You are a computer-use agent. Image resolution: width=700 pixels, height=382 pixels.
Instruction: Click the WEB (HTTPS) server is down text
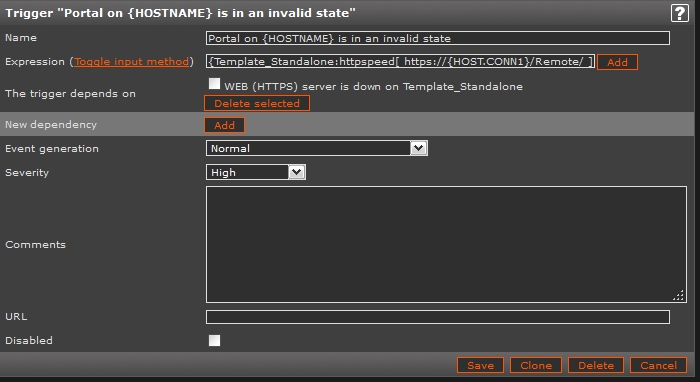click(x=373, y=87)
